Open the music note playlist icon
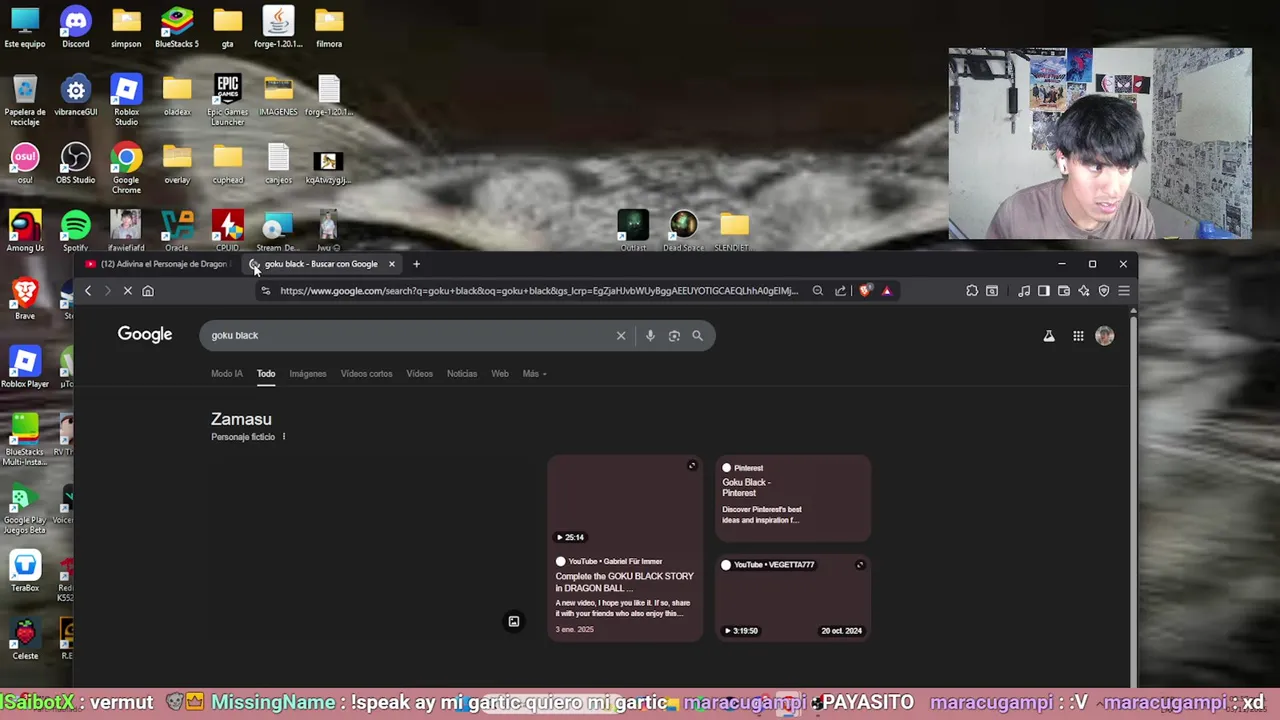The width and height of the screenshot is (1280, 720). click(x=1024, y=291)
